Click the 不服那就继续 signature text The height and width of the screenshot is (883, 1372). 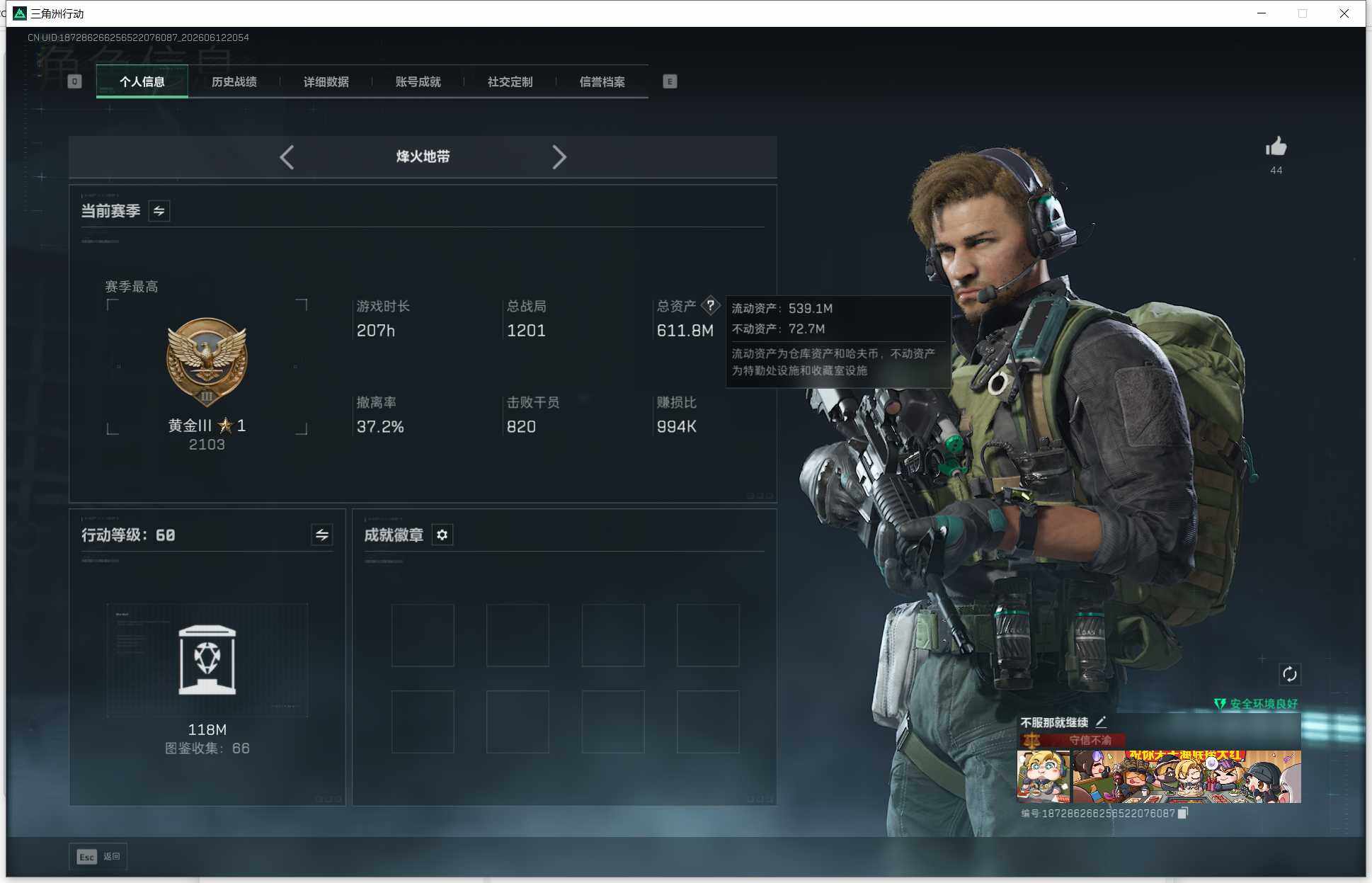point(1054,722)
